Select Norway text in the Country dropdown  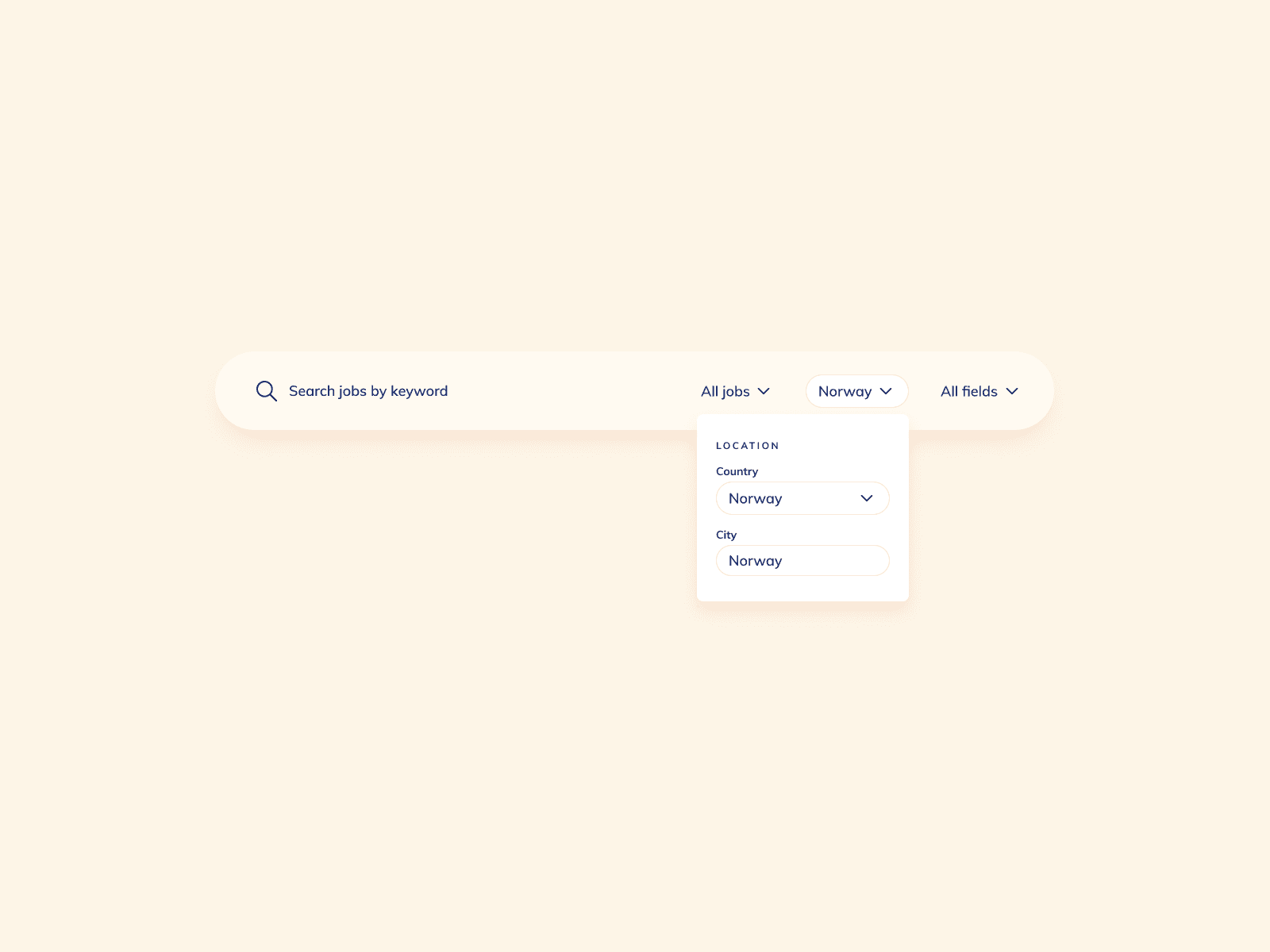pos(756,498)
